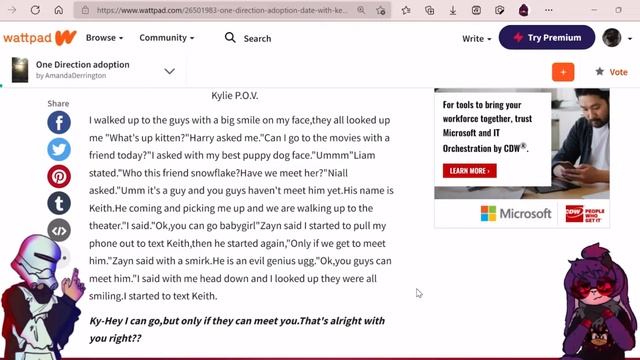Expand the story chapter list chevron
640x360 pixels.
pos(169,71)
